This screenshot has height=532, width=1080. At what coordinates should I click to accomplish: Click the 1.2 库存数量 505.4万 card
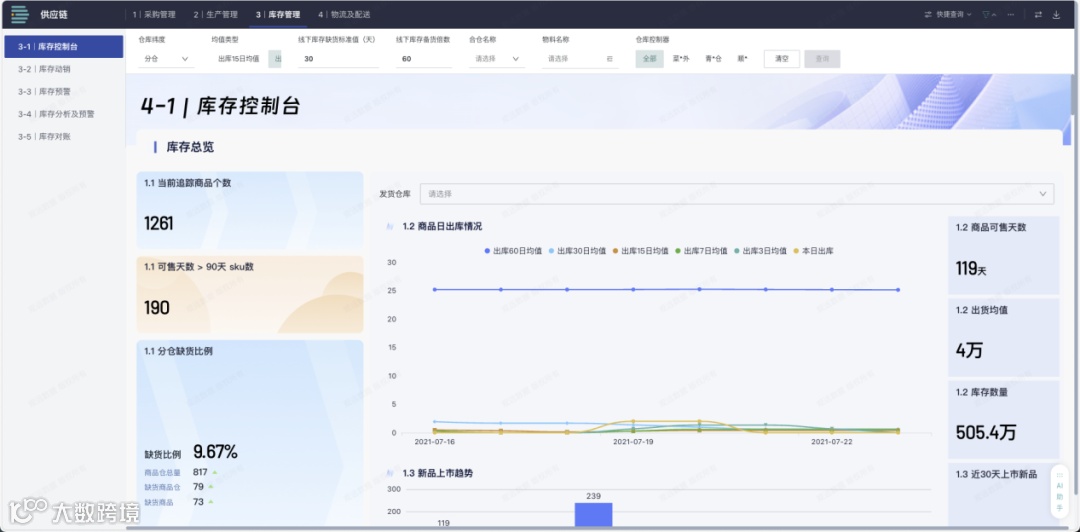[x=1004, y=420]
